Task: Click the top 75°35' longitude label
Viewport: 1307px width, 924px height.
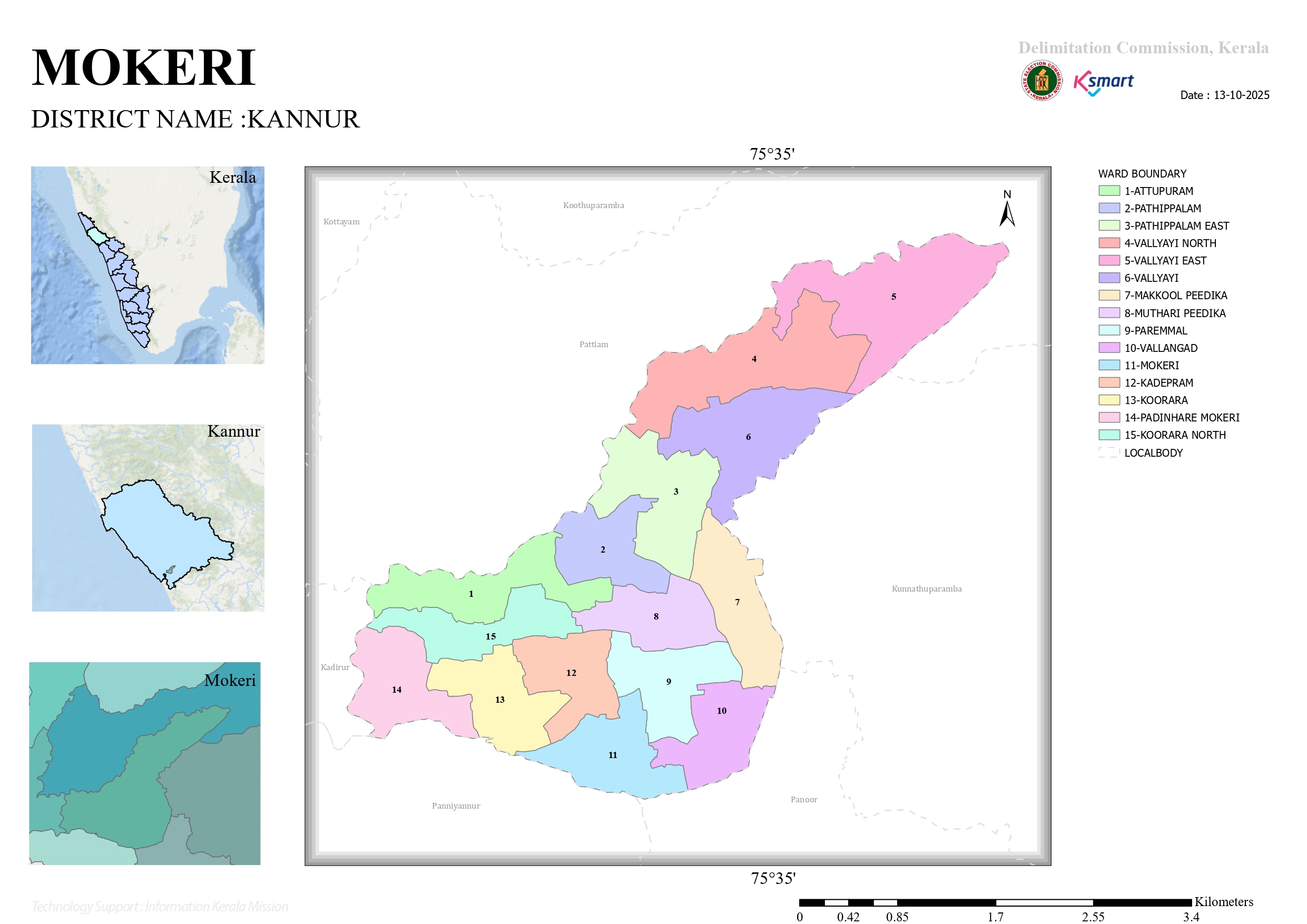Action: click(x=772, y=154)
